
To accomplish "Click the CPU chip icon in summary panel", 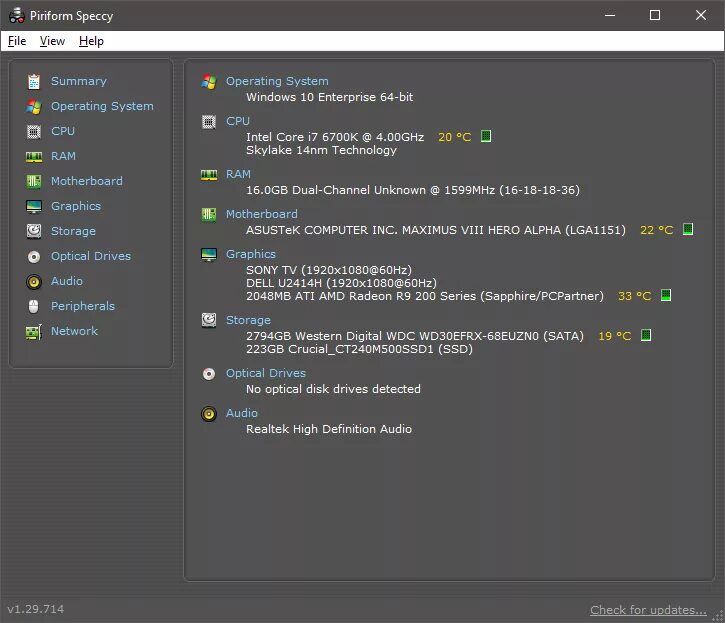I will pos(209,122).
